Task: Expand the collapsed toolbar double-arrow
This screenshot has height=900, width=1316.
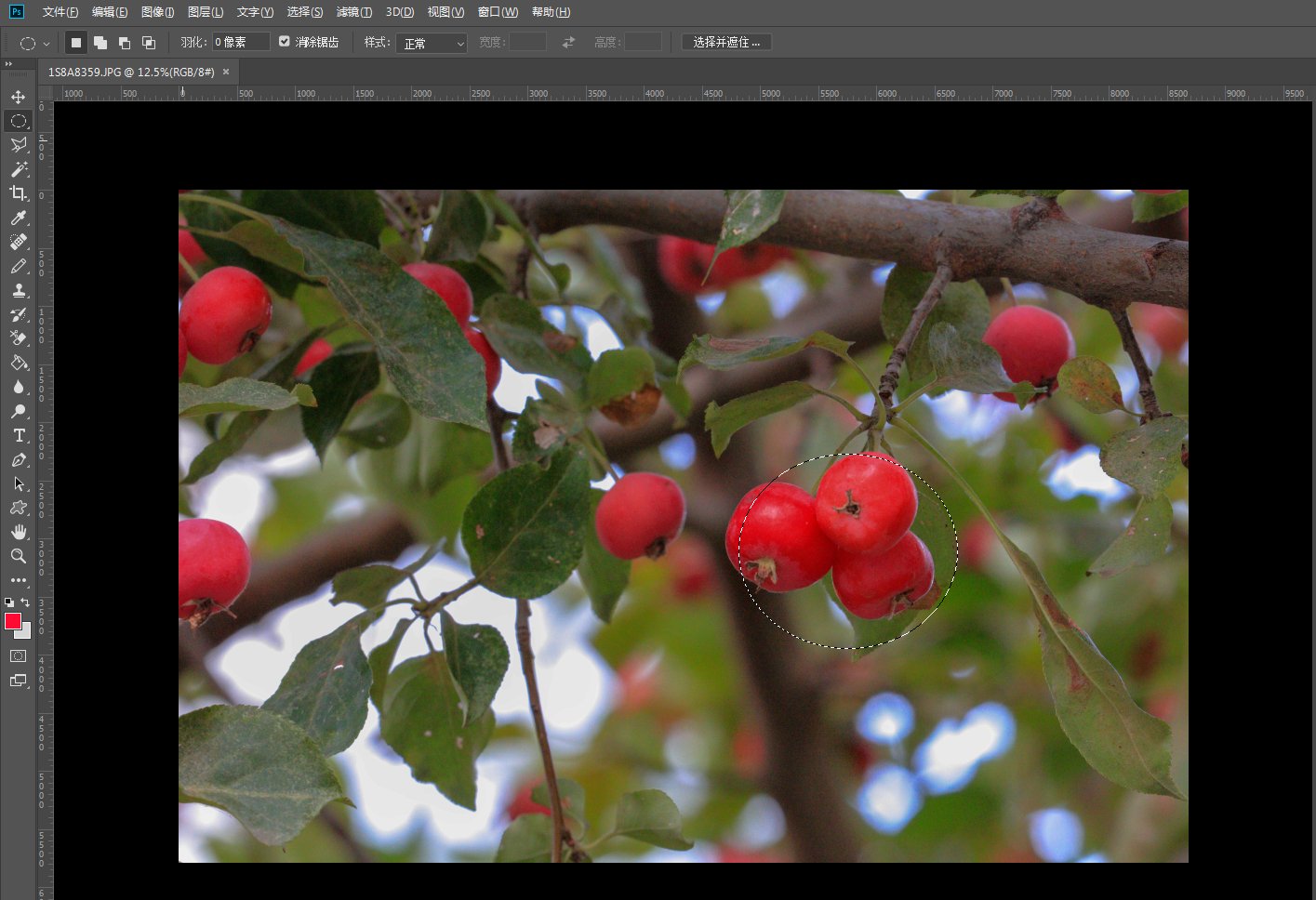Action: 8,64
